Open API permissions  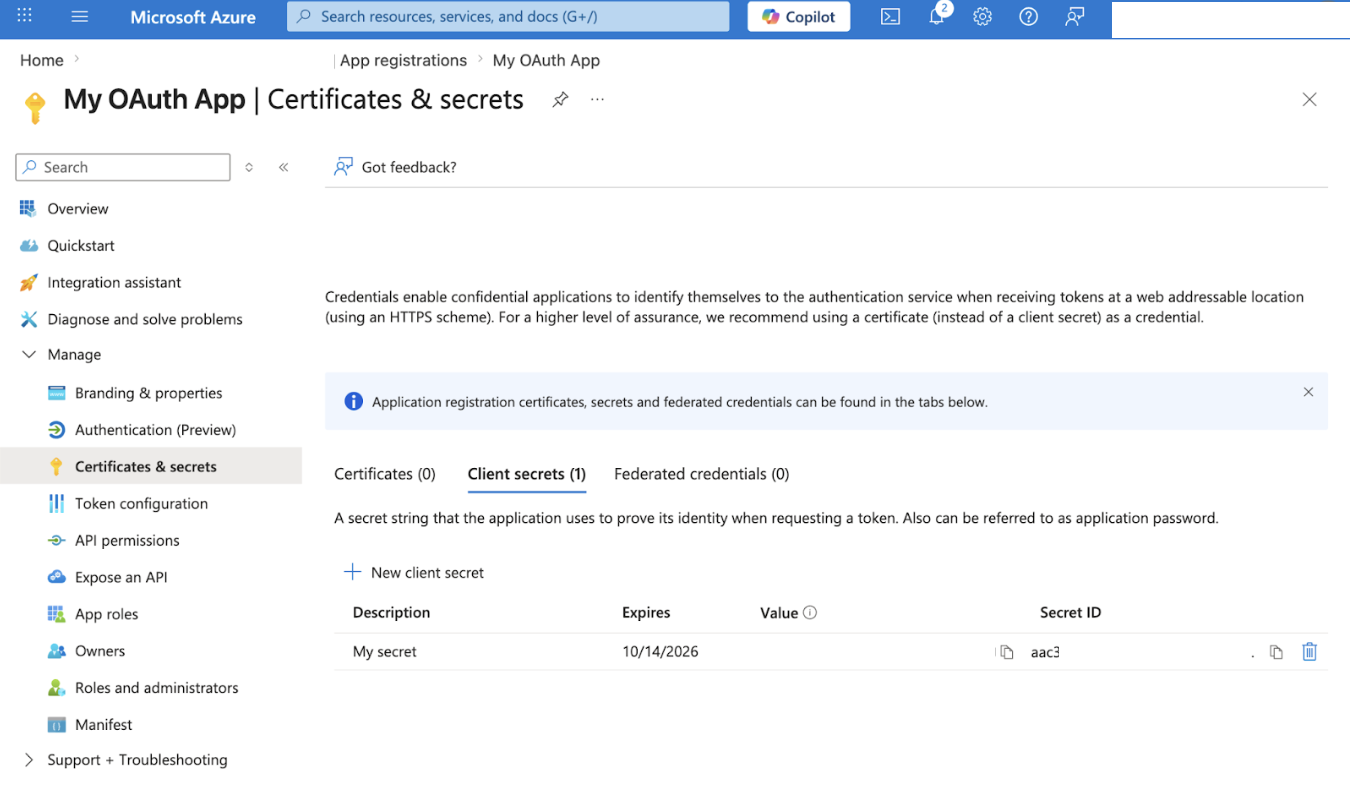coord(127,540)
